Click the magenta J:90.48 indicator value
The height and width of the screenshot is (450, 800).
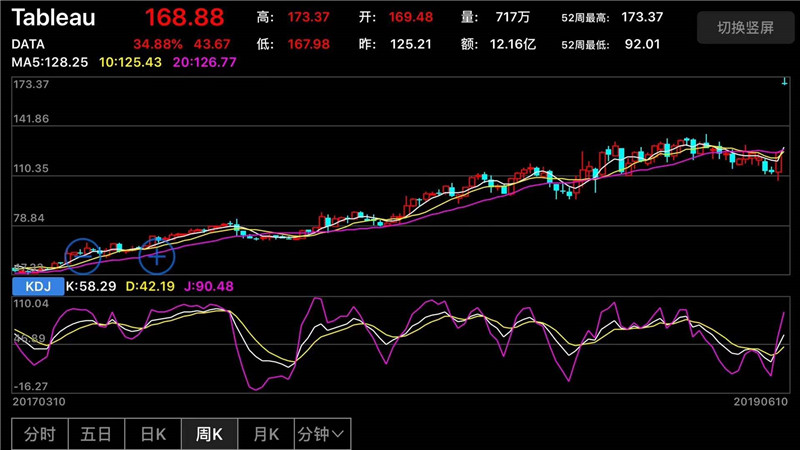pos(210,286)
